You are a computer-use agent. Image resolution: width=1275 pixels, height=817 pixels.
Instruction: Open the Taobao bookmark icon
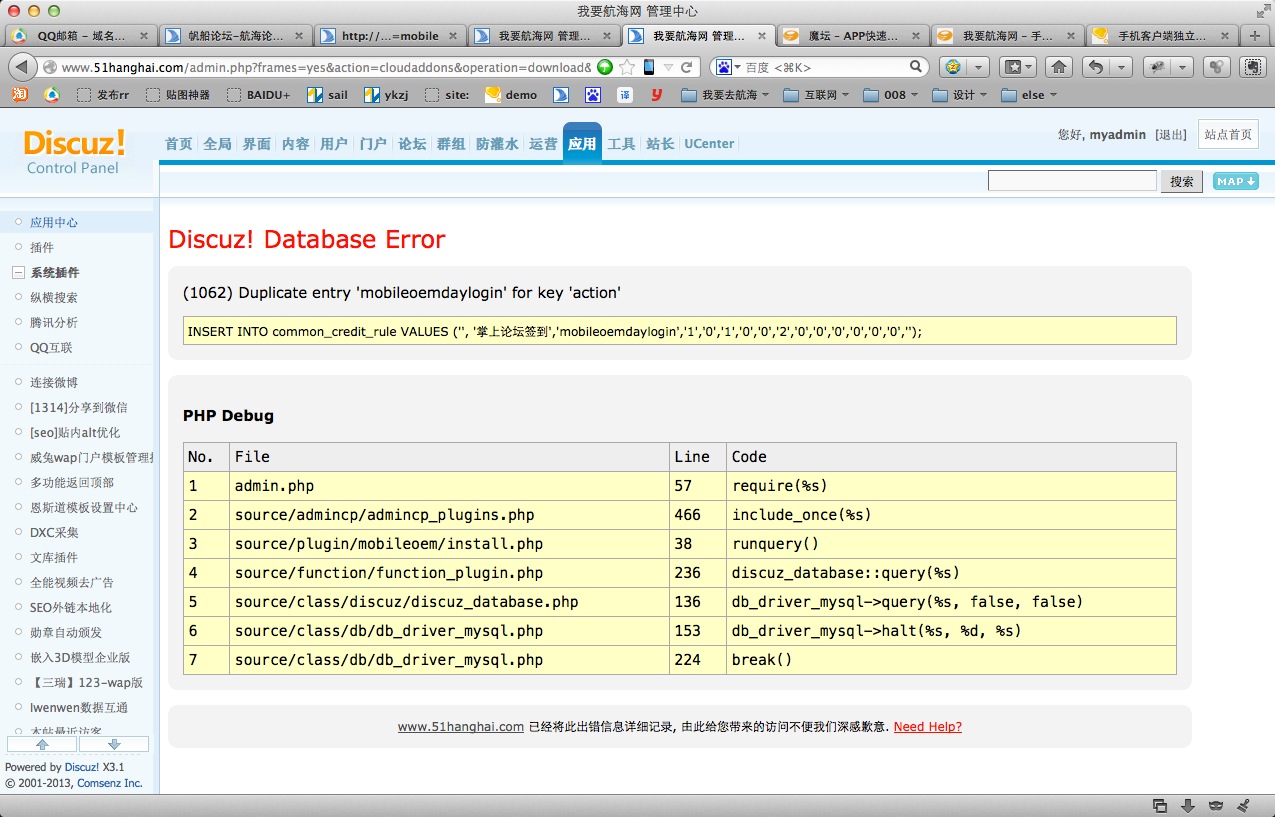click(19, 95)
